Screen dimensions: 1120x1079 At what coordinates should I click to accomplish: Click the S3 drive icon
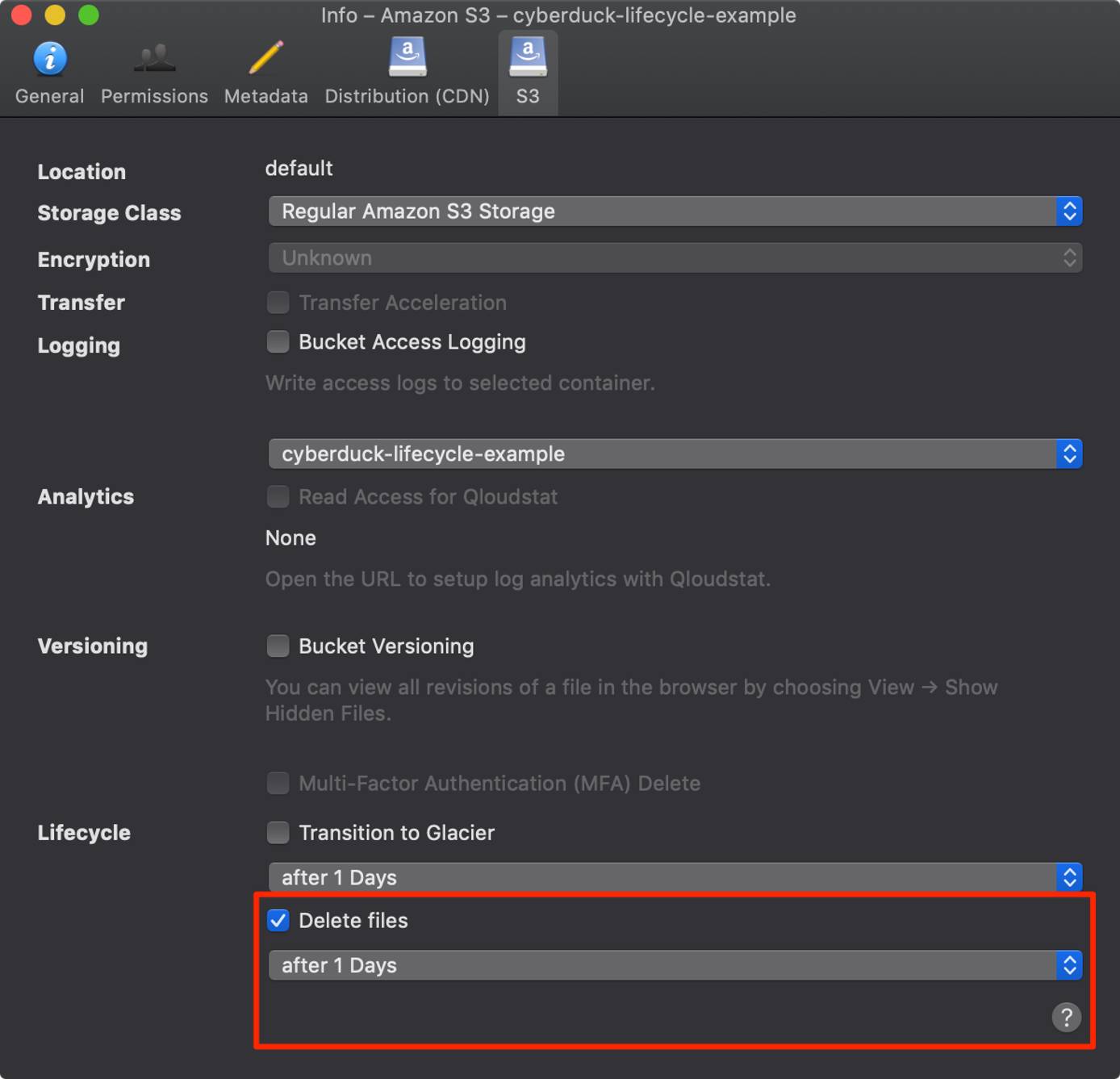click(528, 56)
